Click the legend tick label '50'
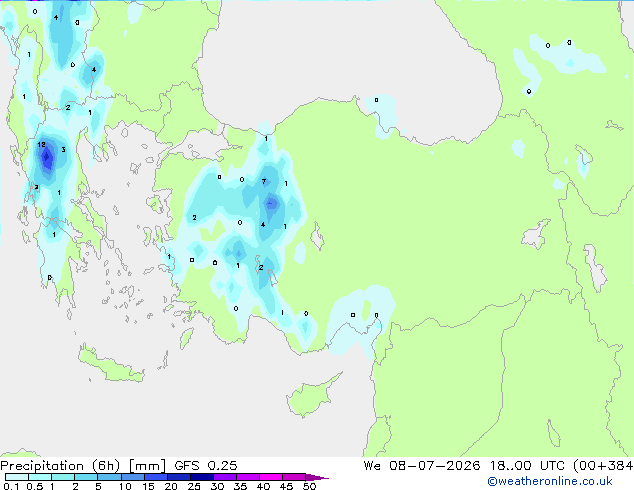 point(309,486)
